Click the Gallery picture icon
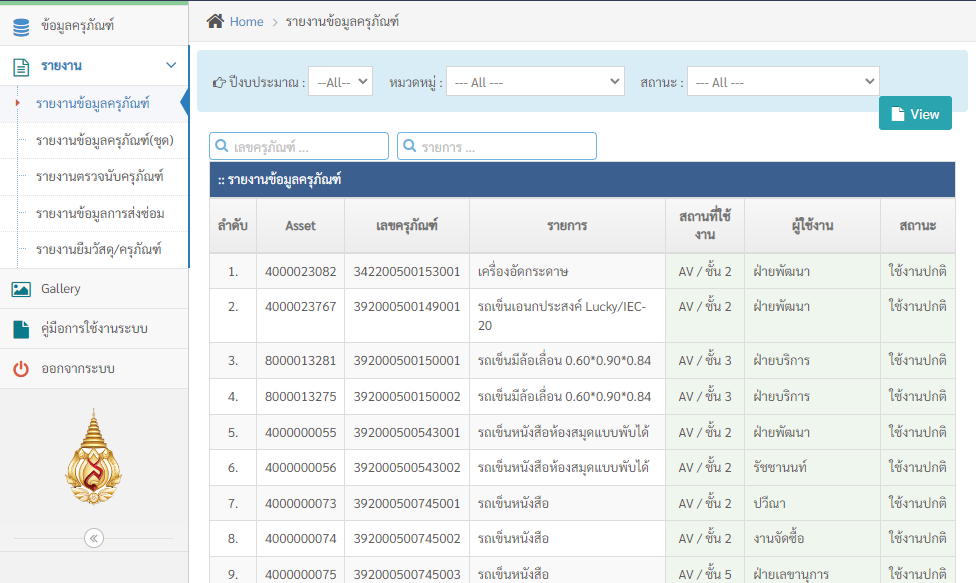The height and width of the screenshot is (583, 976). pyautogui.click(x=21, y=289)
